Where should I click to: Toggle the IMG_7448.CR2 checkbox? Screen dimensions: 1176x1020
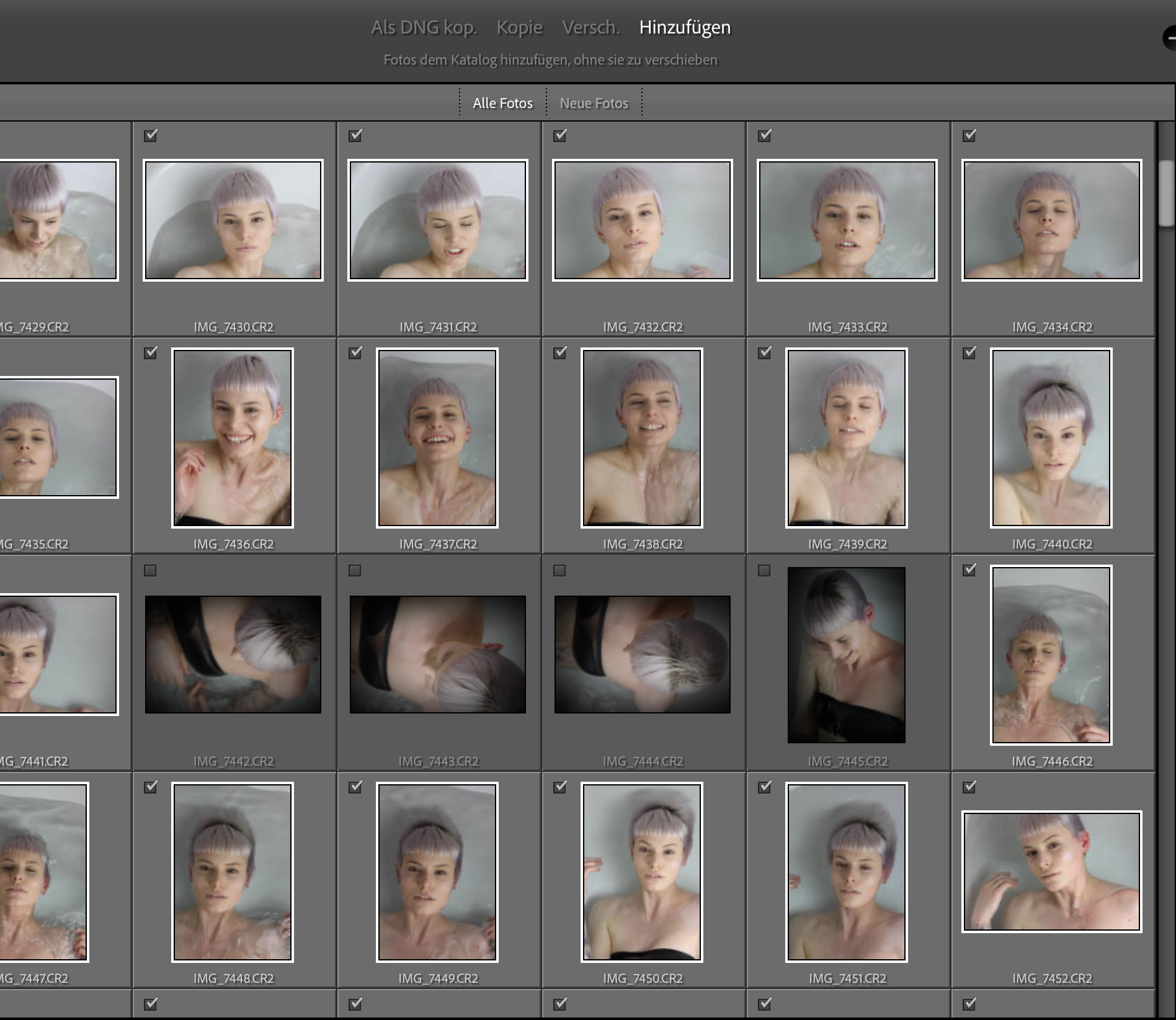(x=151, y=787)
